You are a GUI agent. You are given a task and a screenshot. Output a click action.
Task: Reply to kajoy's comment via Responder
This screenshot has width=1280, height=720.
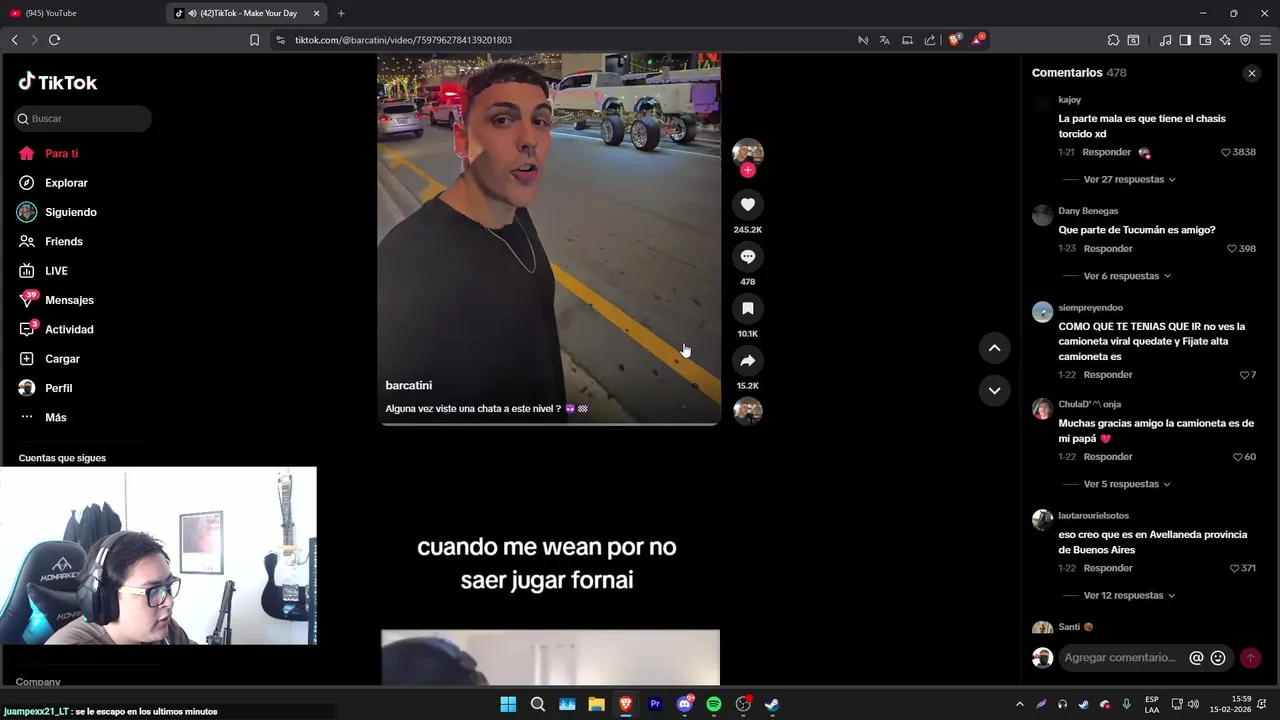coord(1107,152)
